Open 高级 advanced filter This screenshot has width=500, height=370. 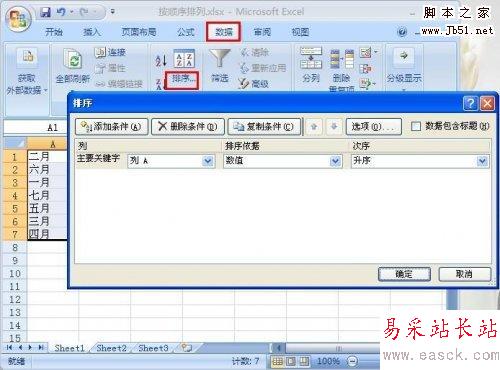pos(254,84)
